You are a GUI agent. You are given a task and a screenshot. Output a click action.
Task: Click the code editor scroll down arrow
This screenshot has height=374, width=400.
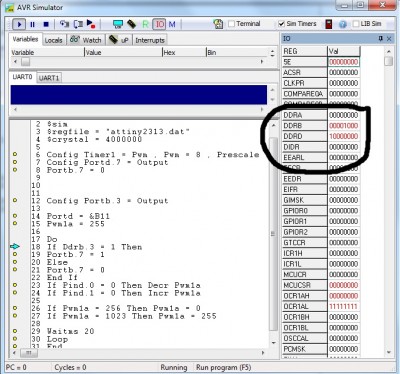(x=274, y=343)
